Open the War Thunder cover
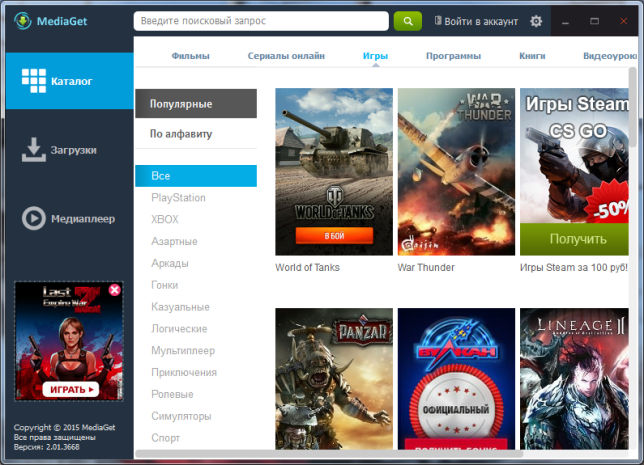This screenshot has width=644, height=465. pos(456,172)
